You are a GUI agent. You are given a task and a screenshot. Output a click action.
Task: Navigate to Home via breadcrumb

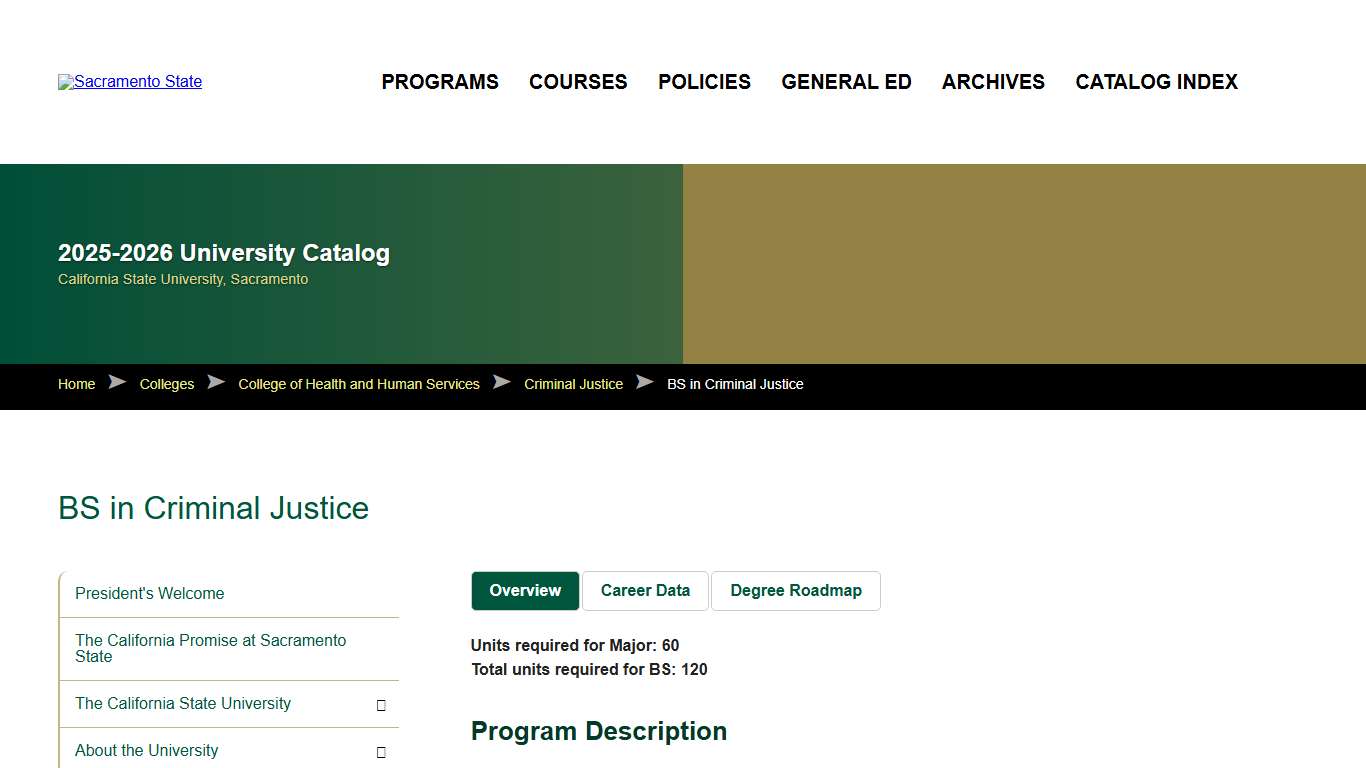[x=76, y=383]
